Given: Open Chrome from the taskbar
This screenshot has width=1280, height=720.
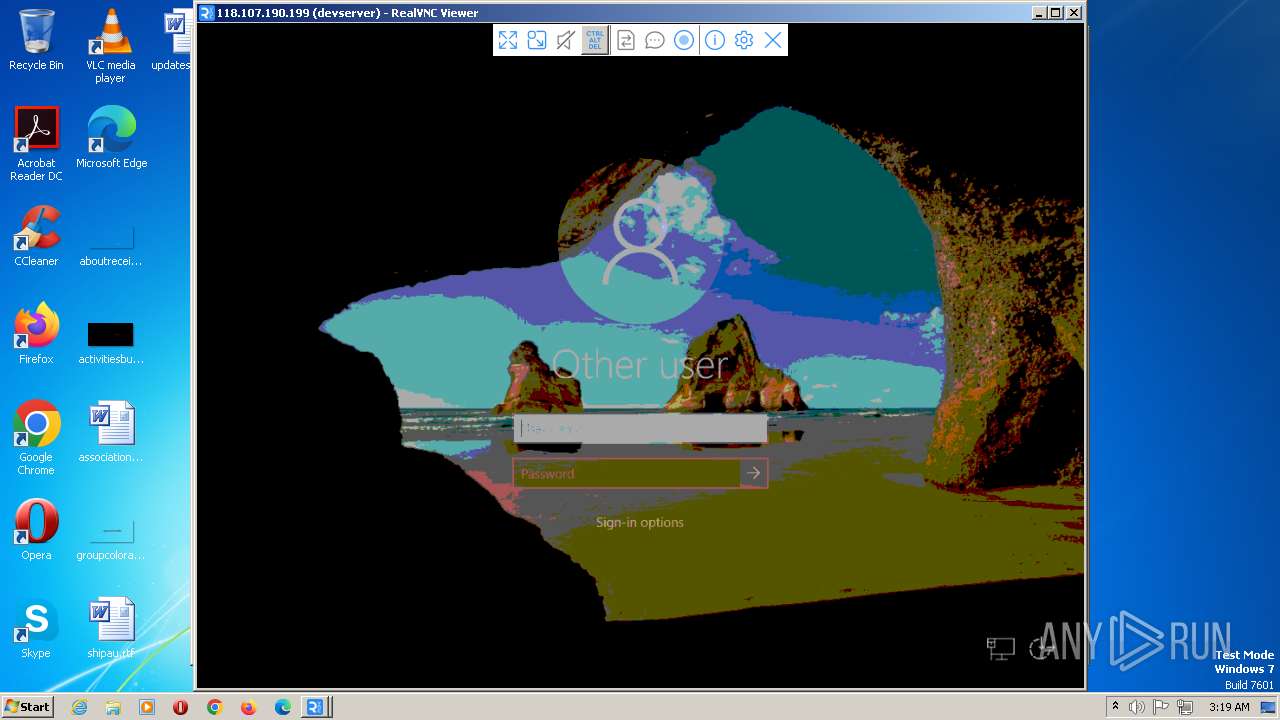Looking at the screenshot, I should 214,707.
